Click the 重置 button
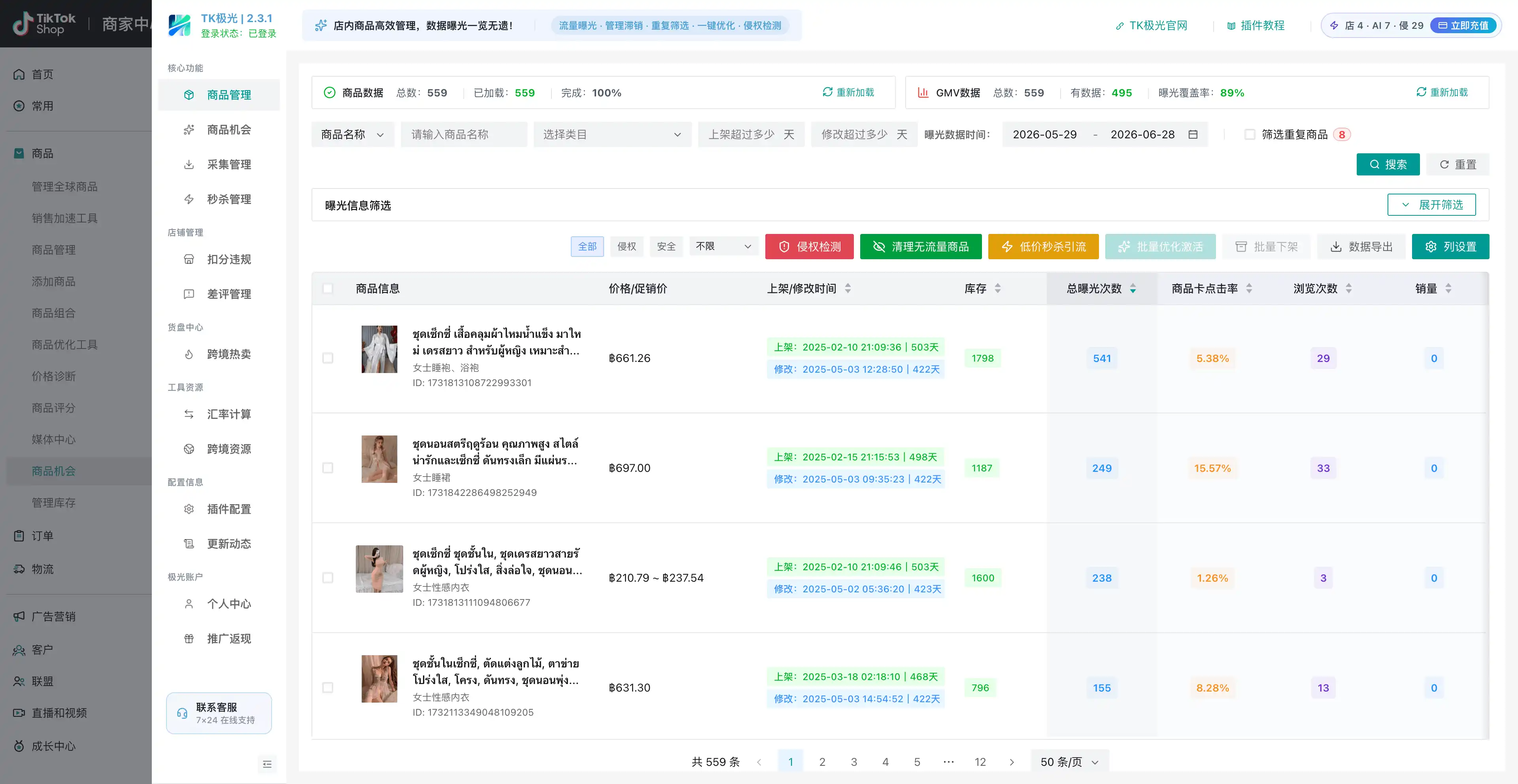The height and width of the screenshot is (784, 1518). (x=1458, y=164)
